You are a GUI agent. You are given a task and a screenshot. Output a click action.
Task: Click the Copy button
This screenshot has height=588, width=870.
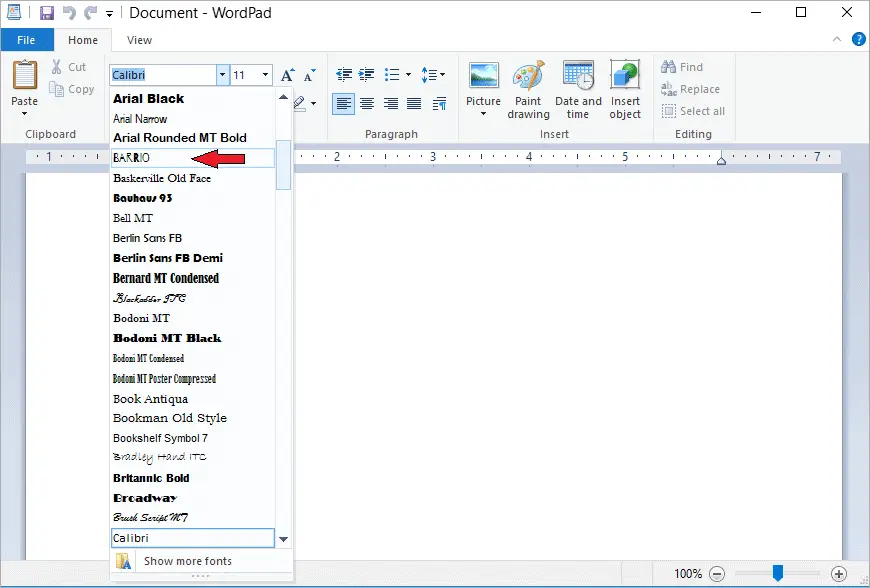pyautogui.click(x=72, y=89)
